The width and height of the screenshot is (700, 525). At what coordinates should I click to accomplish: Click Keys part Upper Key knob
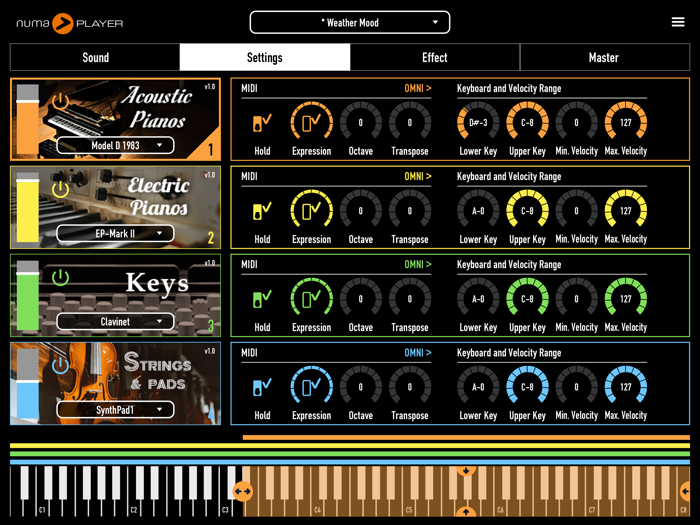click(527, 298)
